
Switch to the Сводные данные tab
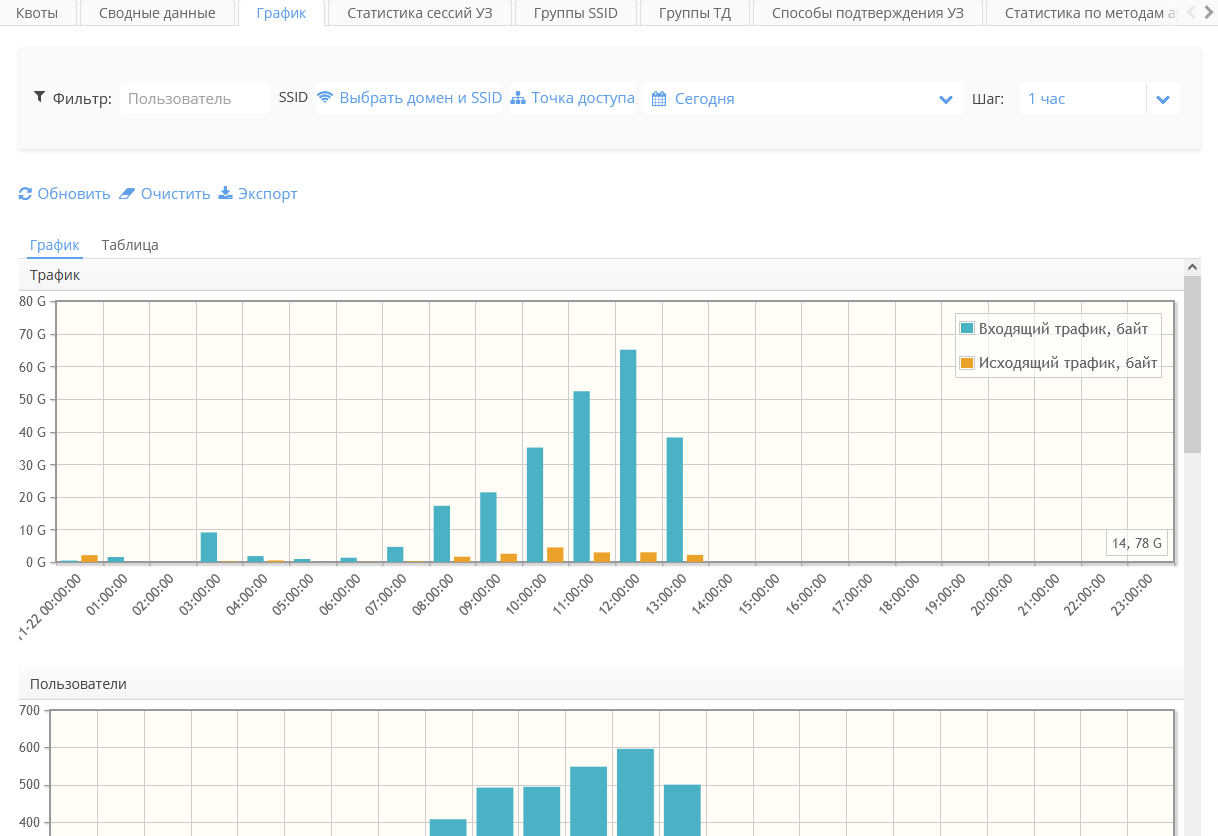[157, 13]
